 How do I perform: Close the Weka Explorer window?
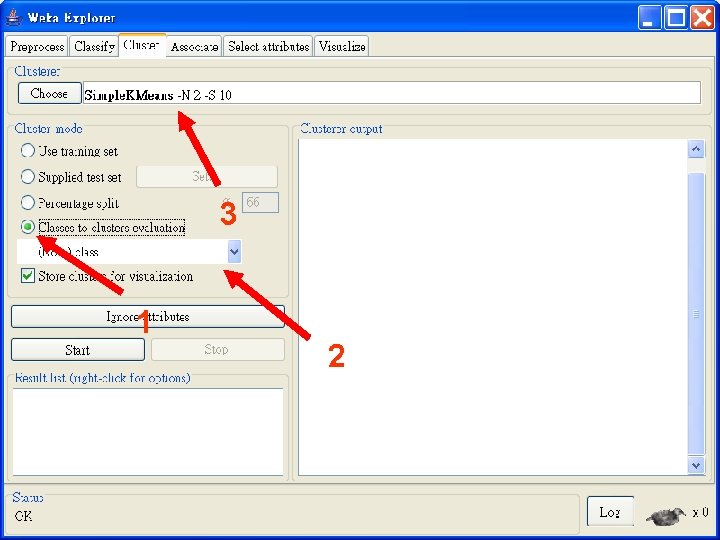click(703, 18)
